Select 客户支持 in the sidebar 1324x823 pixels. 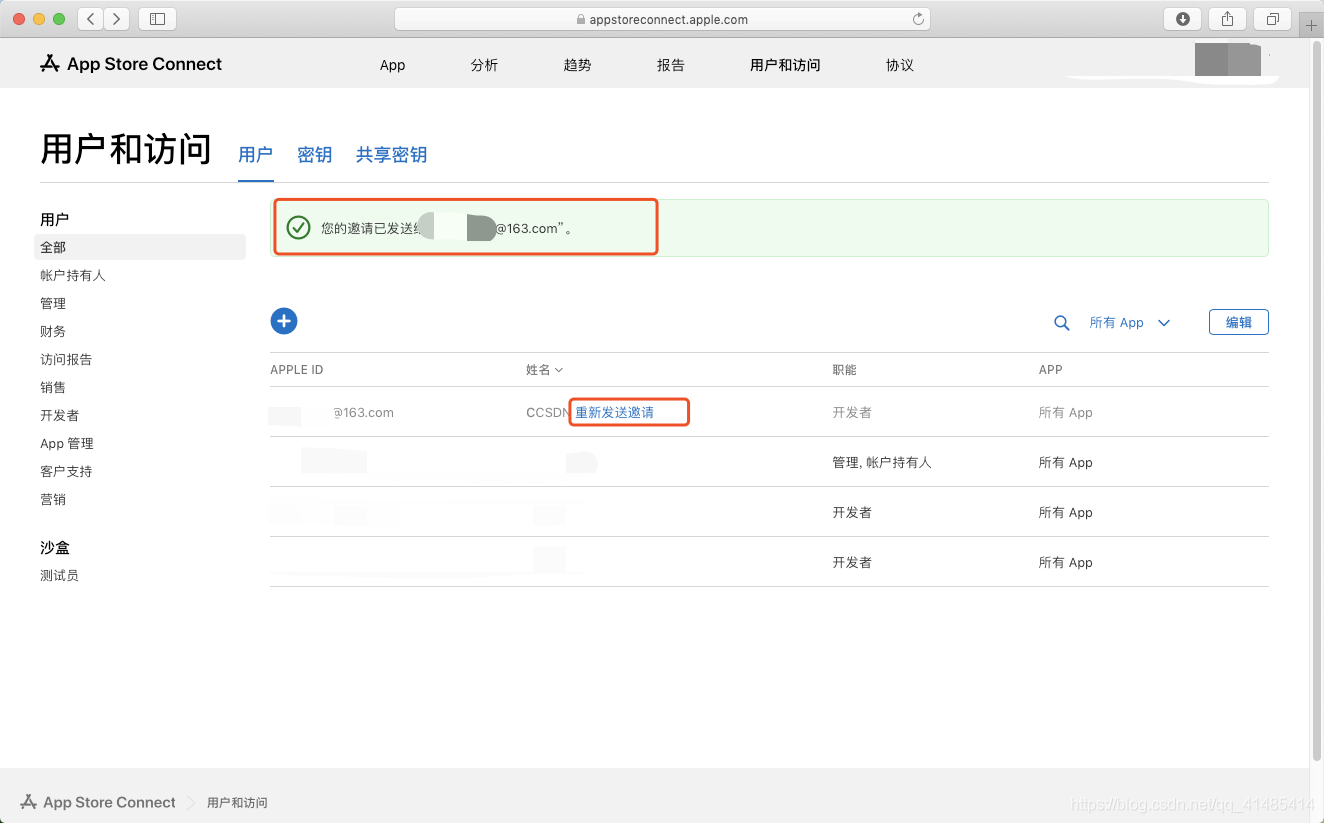(66, 471)
